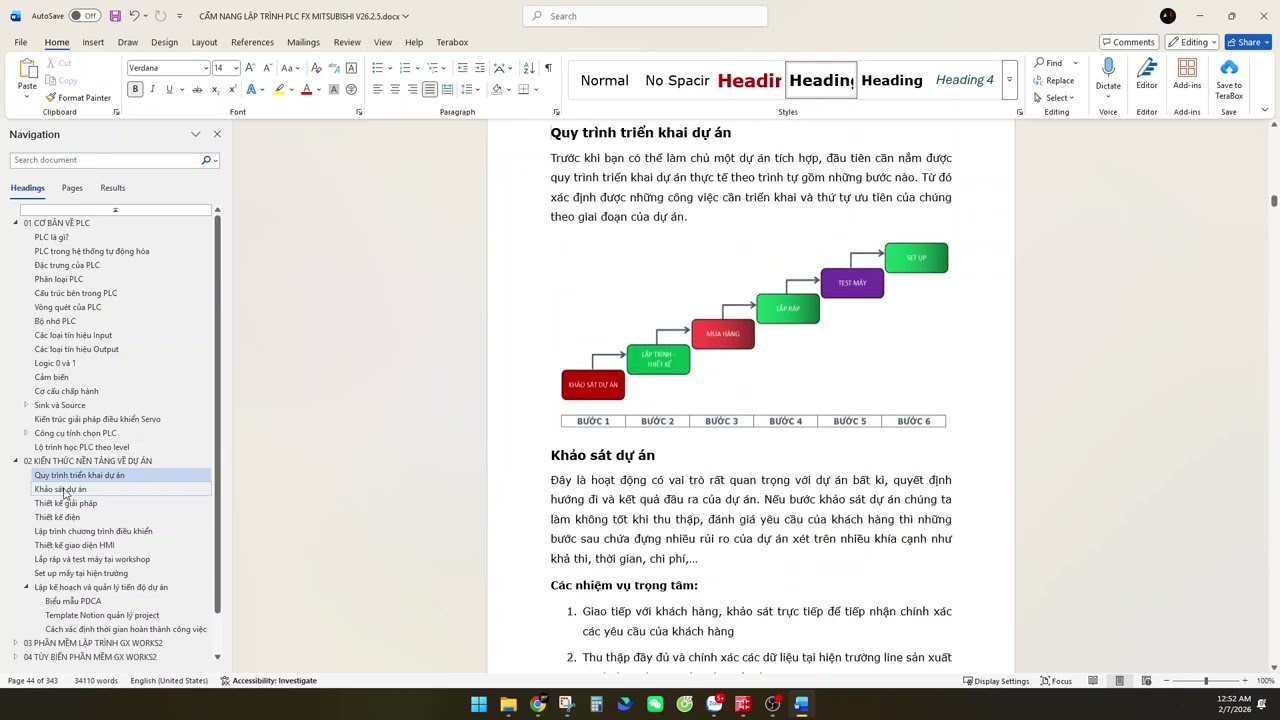The image size is (1280, 720).
Task: Open the Select dropdown in Editing group
Action: click(1055, 98)
